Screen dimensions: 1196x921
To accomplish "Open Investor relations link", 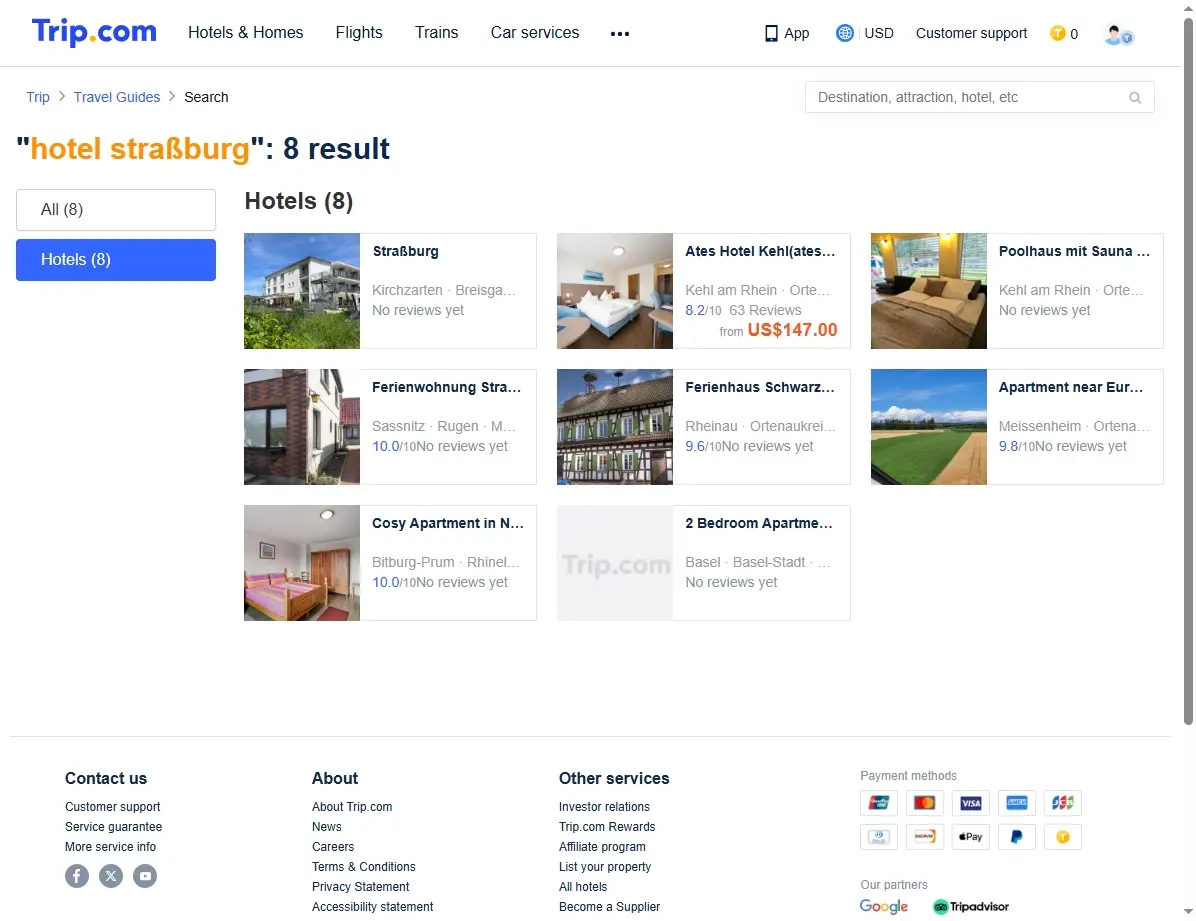I will (x=604, y=807).
